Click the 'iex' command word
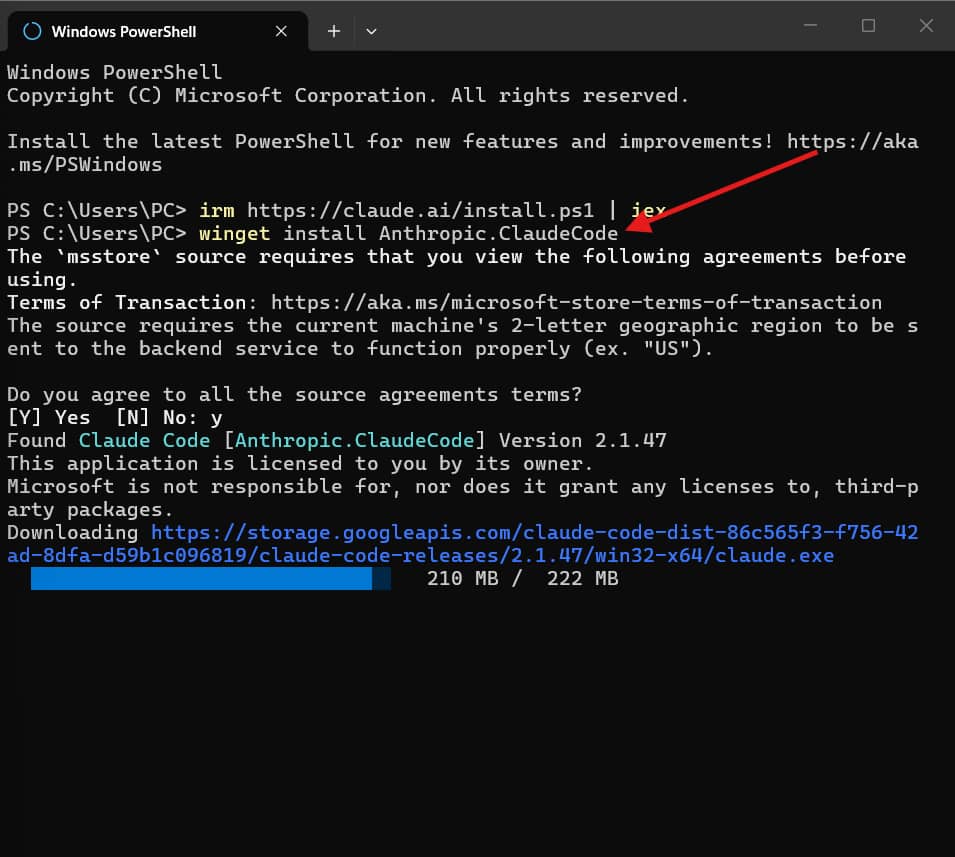 click(648, 210)
